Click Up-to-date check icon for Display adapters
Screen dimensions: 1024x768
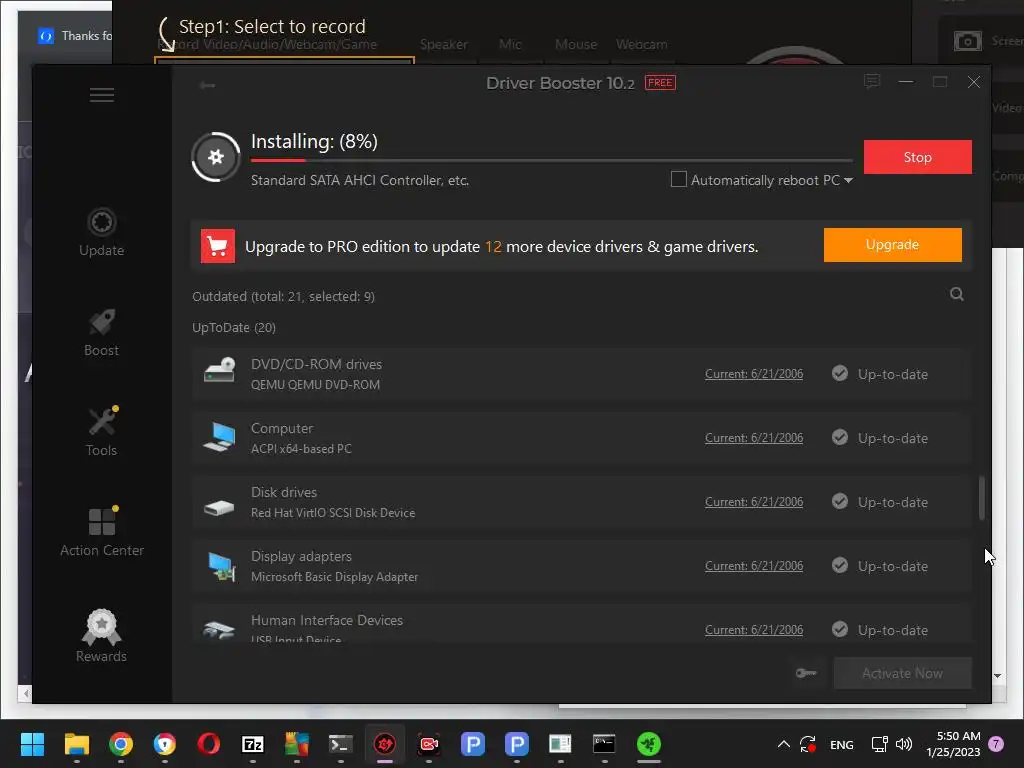click(840, 565)
